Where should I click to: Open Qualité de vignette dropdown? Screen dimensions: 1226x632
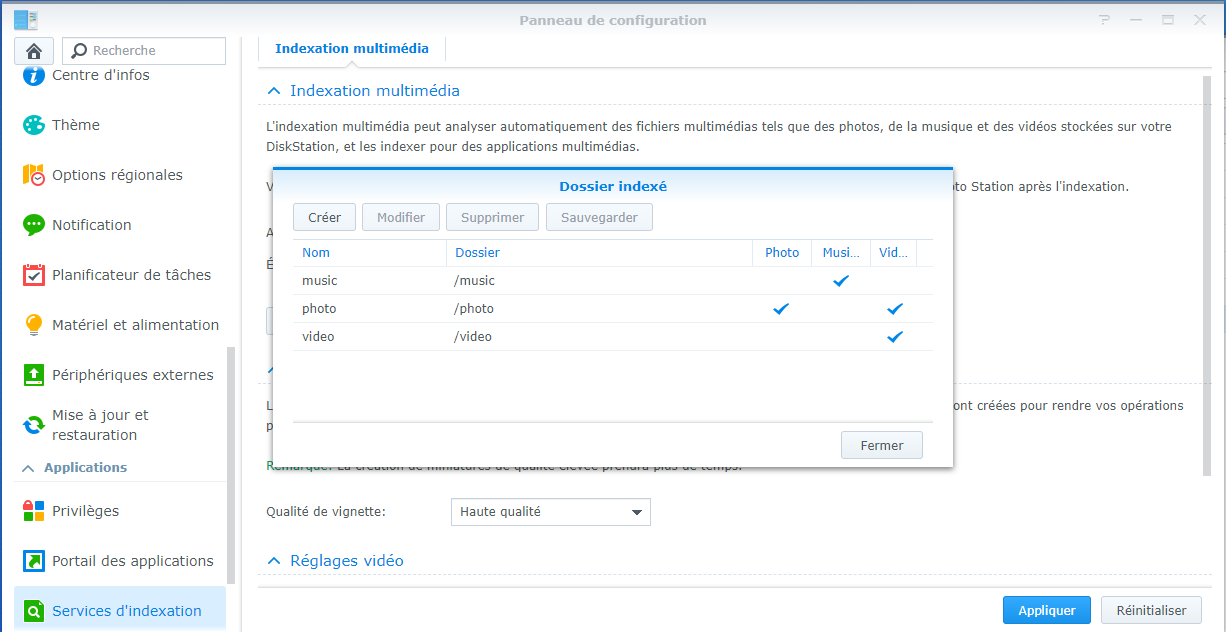(x=551, y=512)
